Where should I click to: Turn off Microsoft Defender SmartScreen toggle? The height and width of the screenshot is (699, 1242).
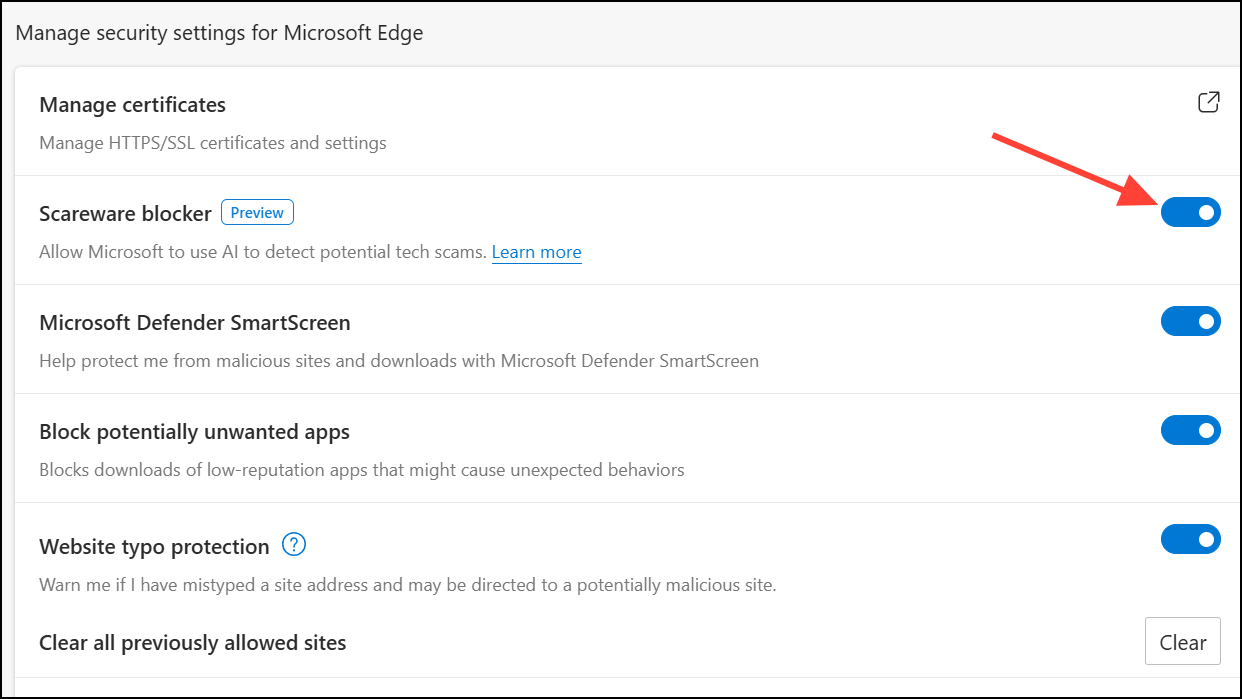tap(1190, 321)
